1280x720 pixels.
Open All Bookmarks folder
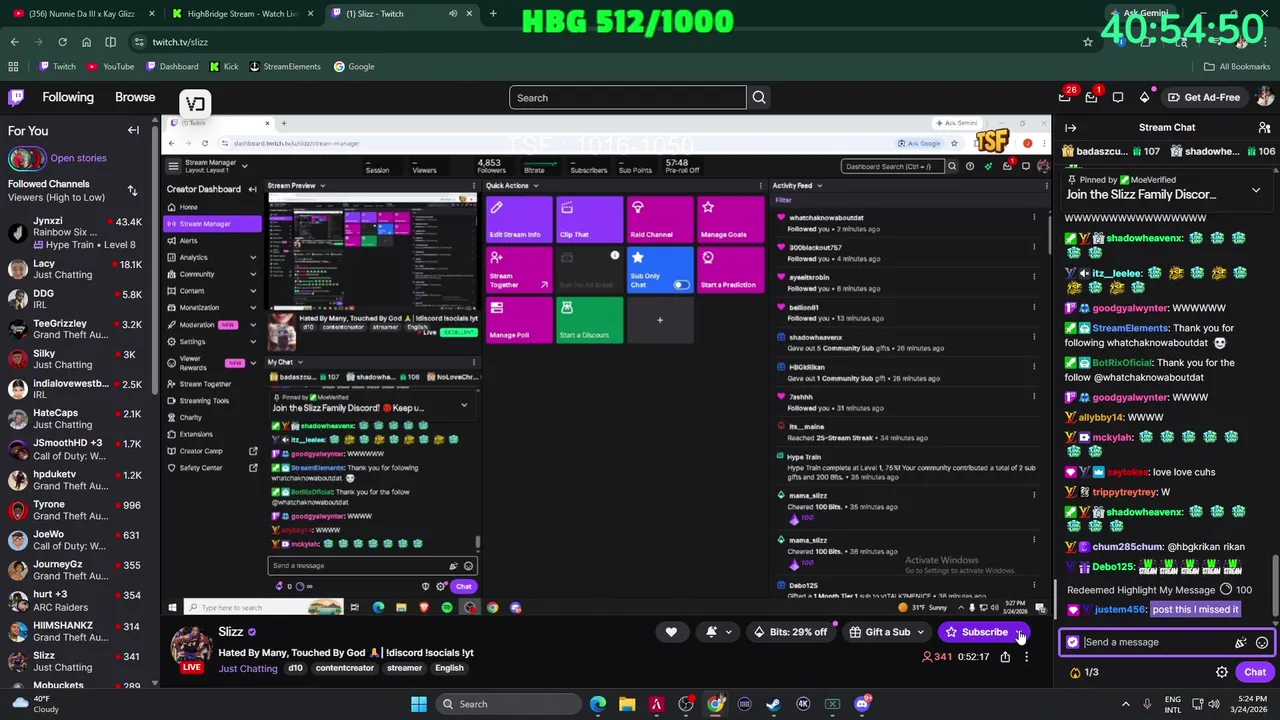1237,66
